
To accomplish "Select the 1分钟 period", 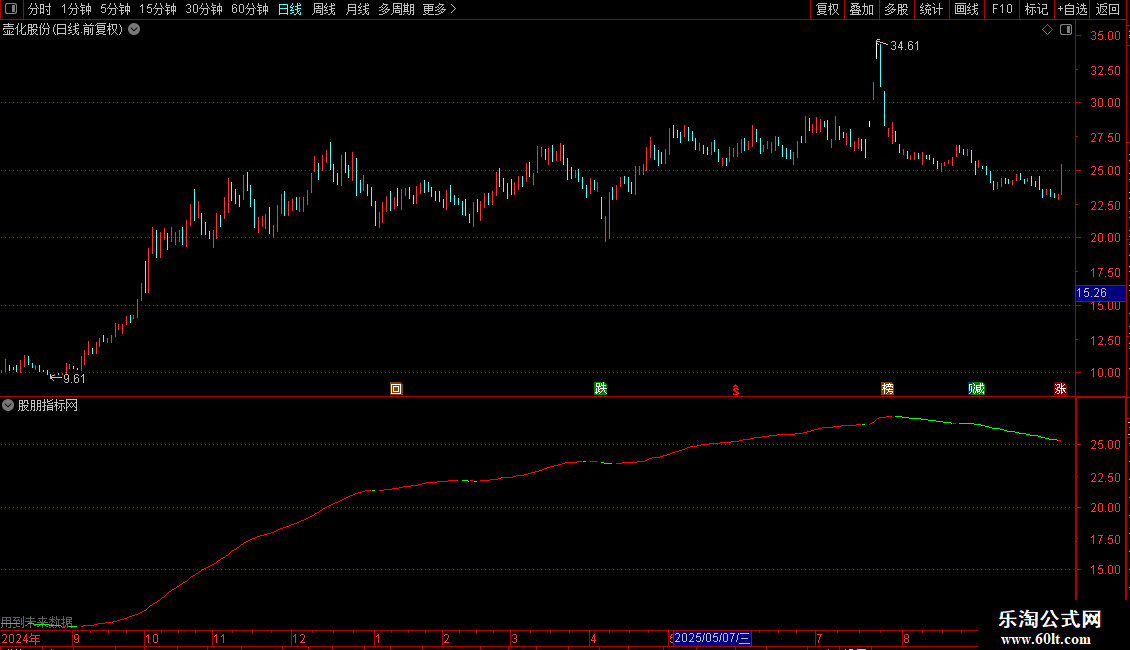I will 76,9.
